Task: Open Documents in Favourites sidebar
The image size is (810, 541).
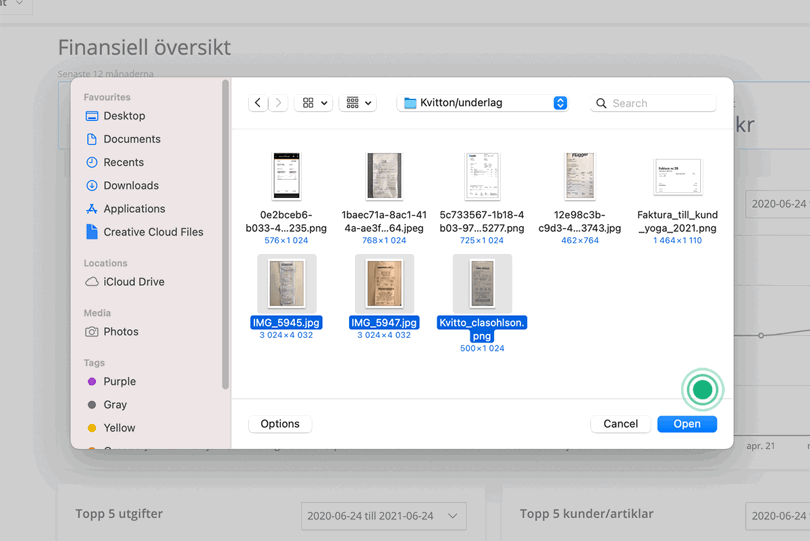Action: click(x=131, y=139)
